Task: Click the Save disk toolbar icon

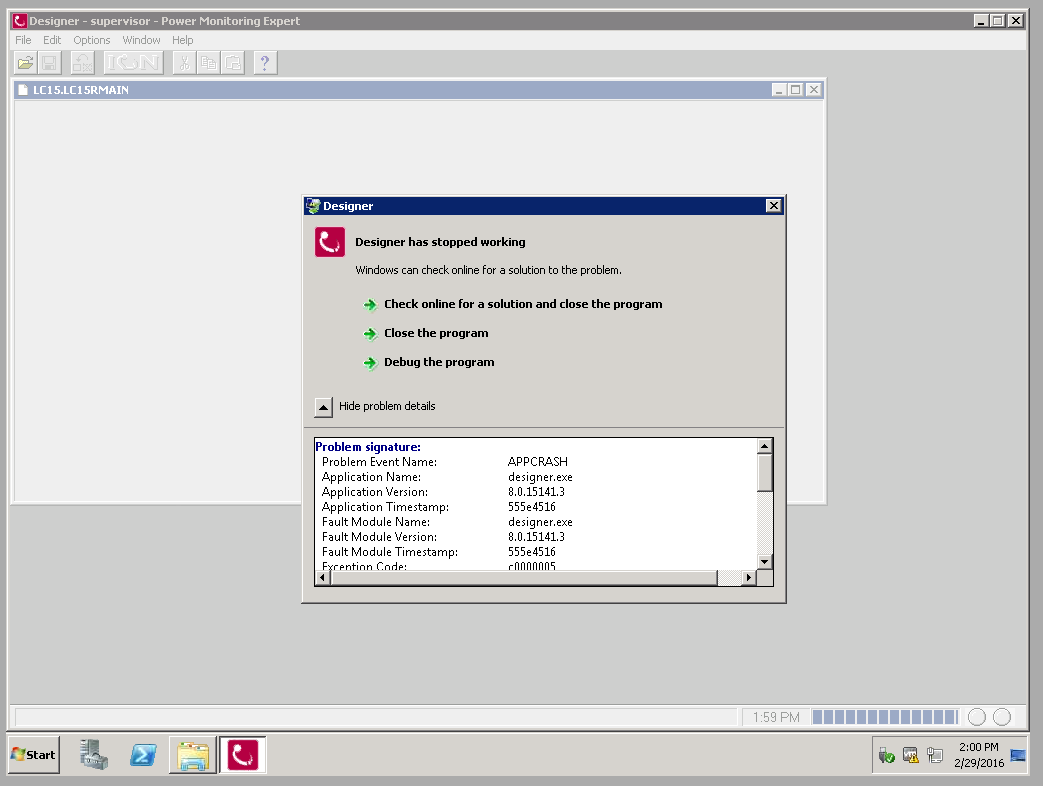Action: pyautogui.click(x=49, y=63)
